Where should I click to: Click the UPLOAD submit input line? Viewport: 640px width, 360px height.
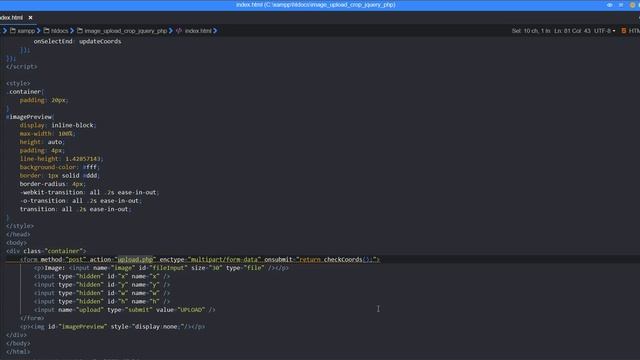coord(124,310)
